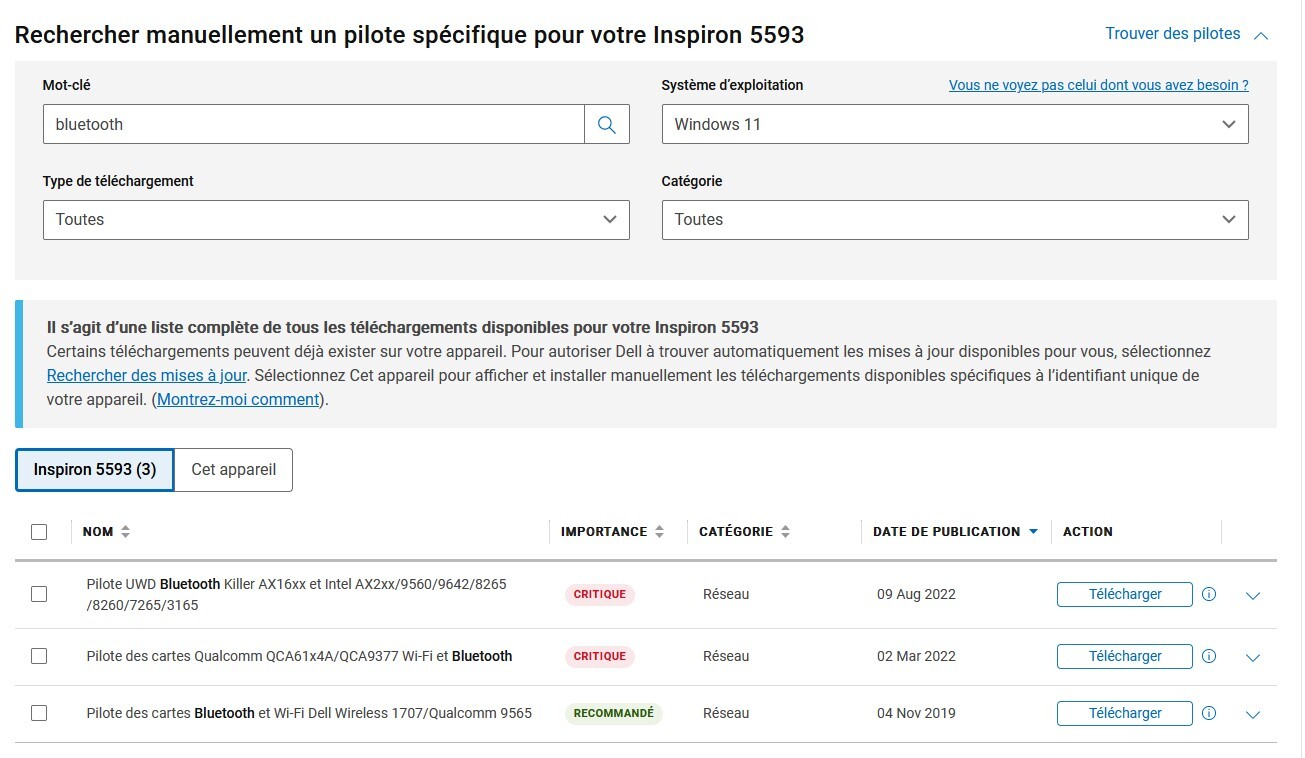The image size is (1305, 758).
Task: Select the Inspiron 5593 (3) tab
Action: pos(95,470)
